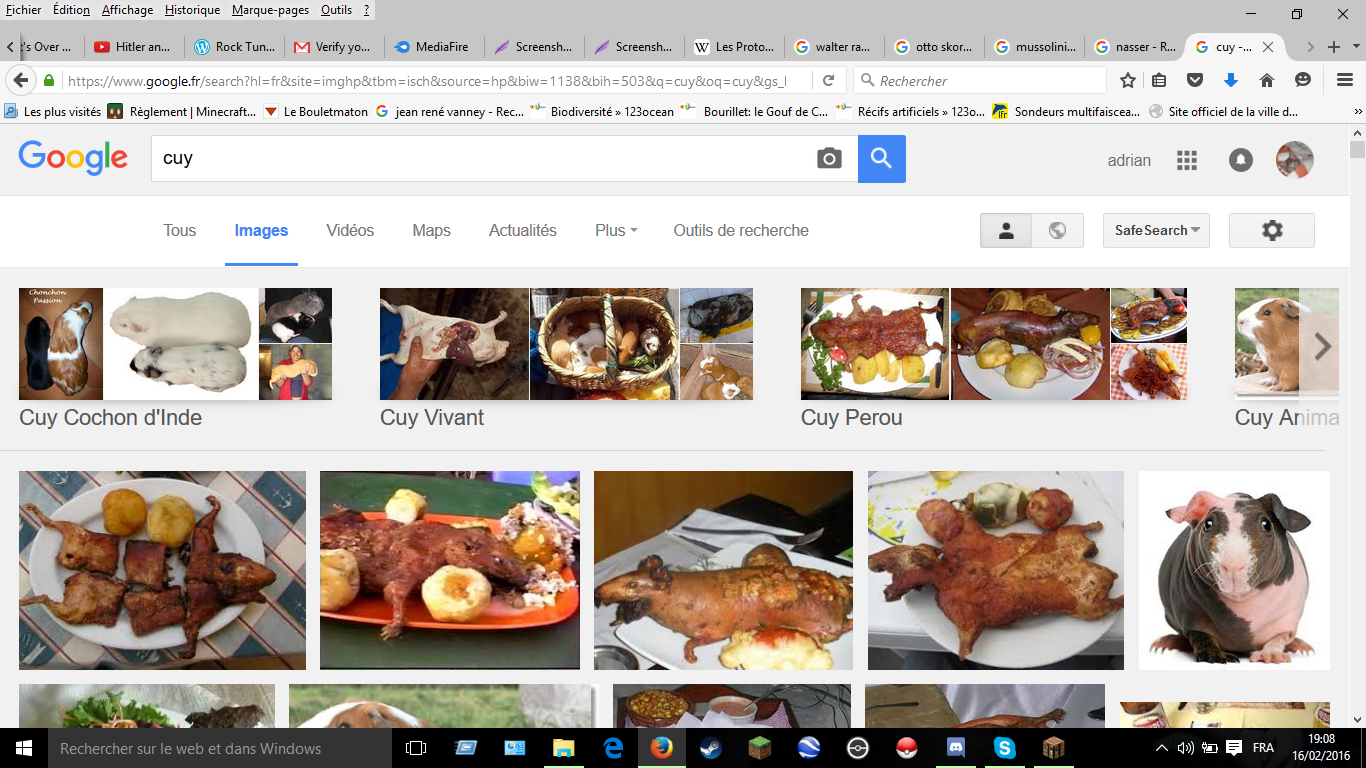Image resolution: width=1366 pixels, height=768 pixels.
Task: Open the Firefox downloads arrow
Action: (x=1231, y=80)
